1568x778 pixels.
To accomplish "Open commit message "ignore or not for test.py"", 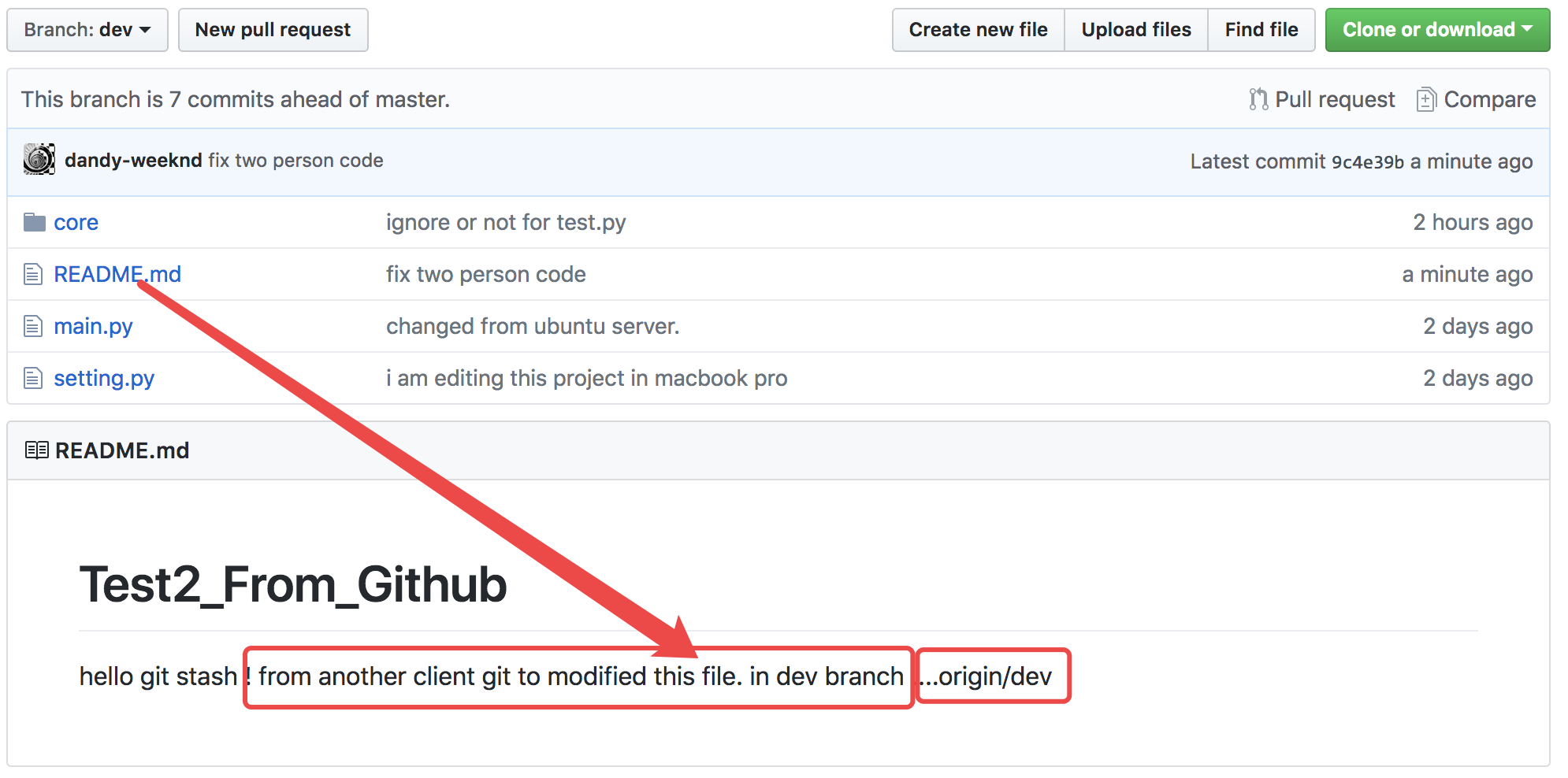I will (x=506, y=223).
